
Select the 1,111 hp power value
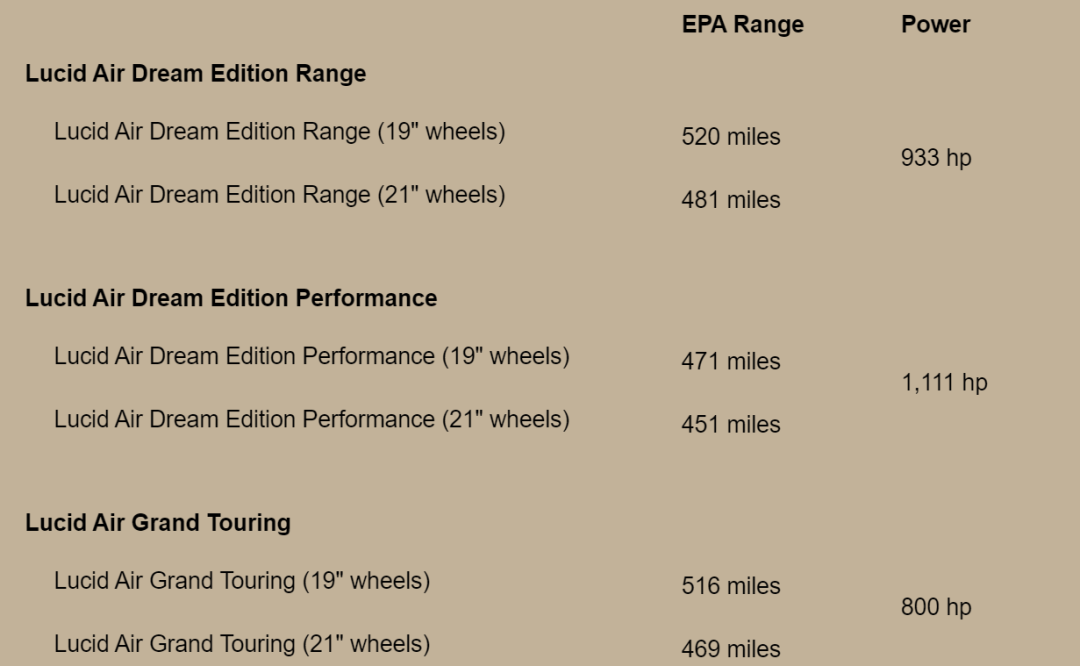(x=944, y=383)
